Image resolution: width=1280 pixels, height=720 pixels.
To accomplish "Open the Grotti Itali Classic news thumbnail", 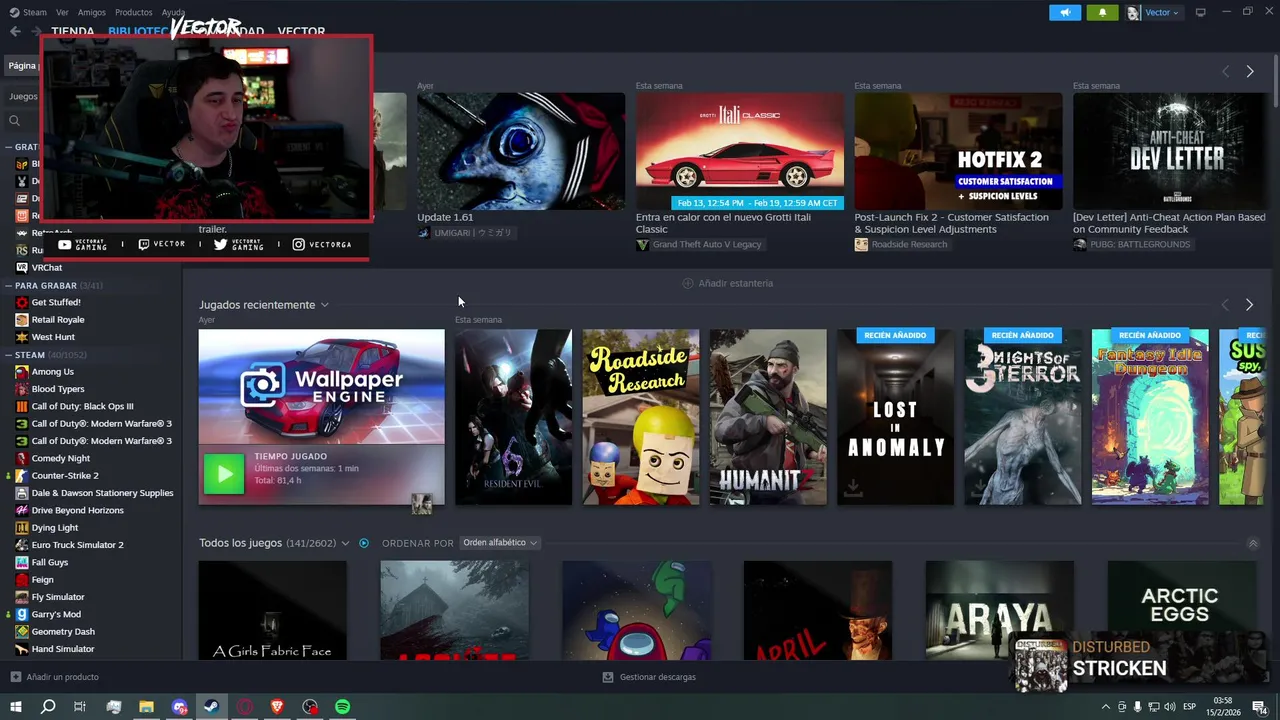I will pyautogui.click(x=740, y=151).
